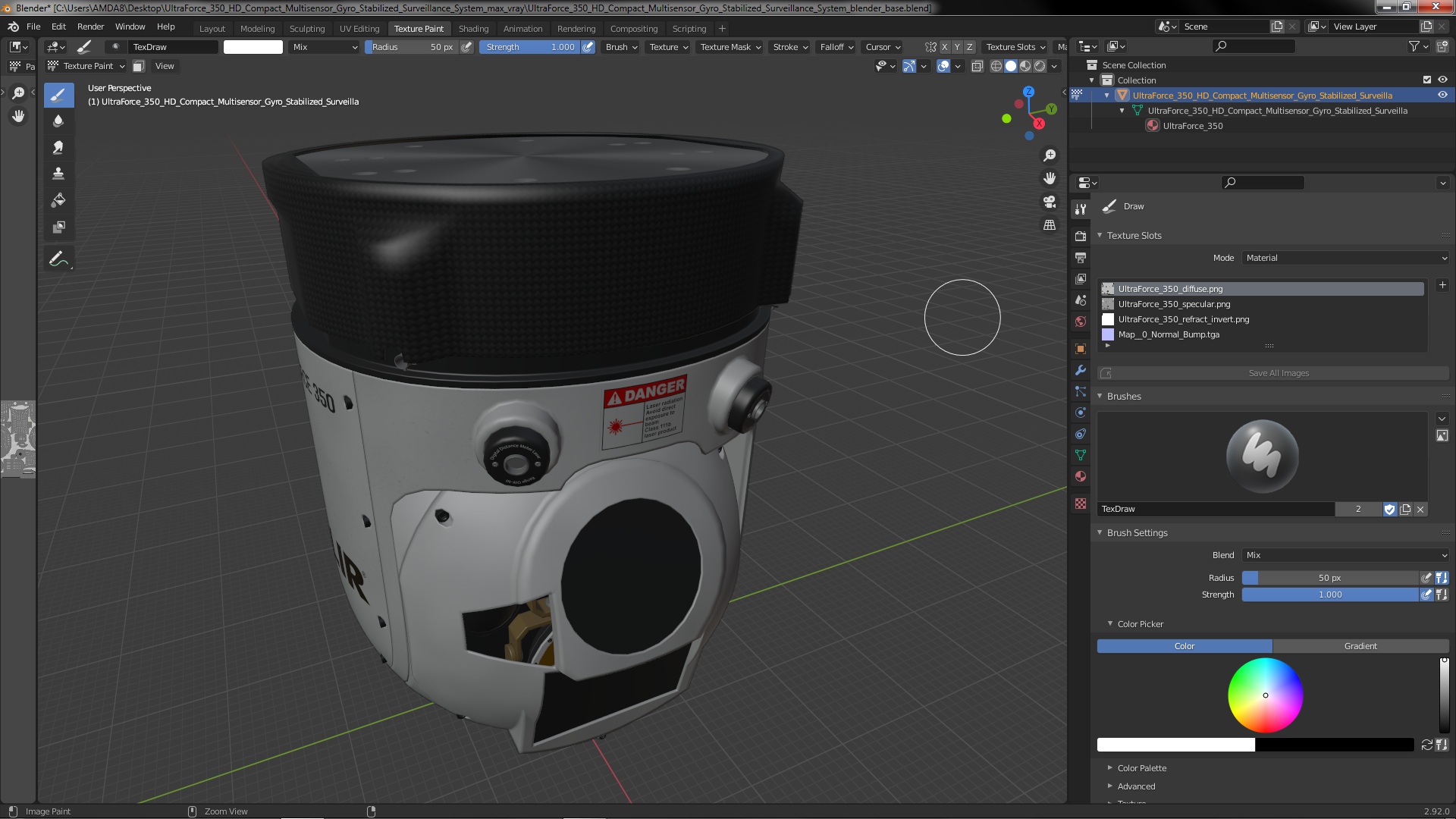1456x819 pixels.
Task: Open the Active Tool properties tab
Action: (1081, 209)
